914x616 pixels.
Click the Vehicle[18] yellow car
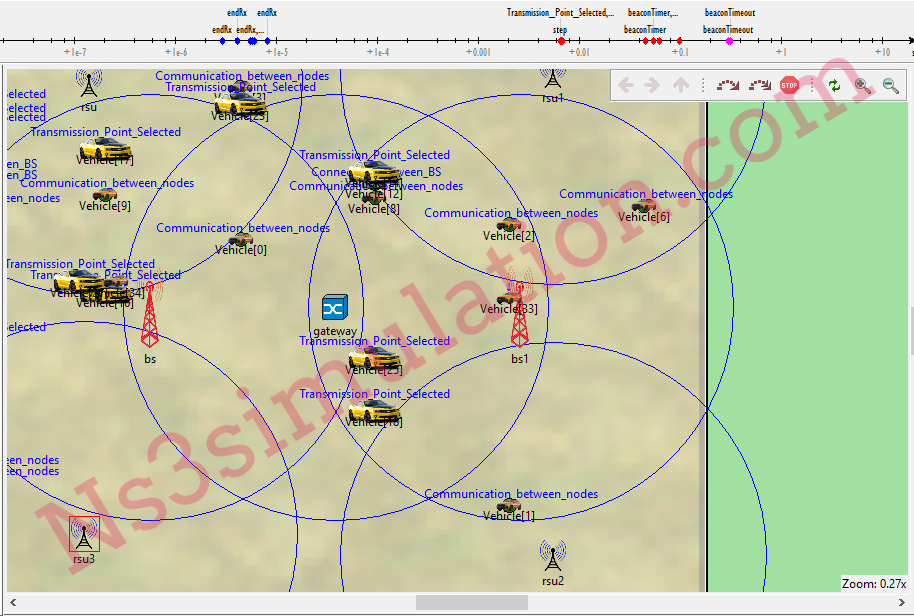pyautogui.click(x=374, y=411)
